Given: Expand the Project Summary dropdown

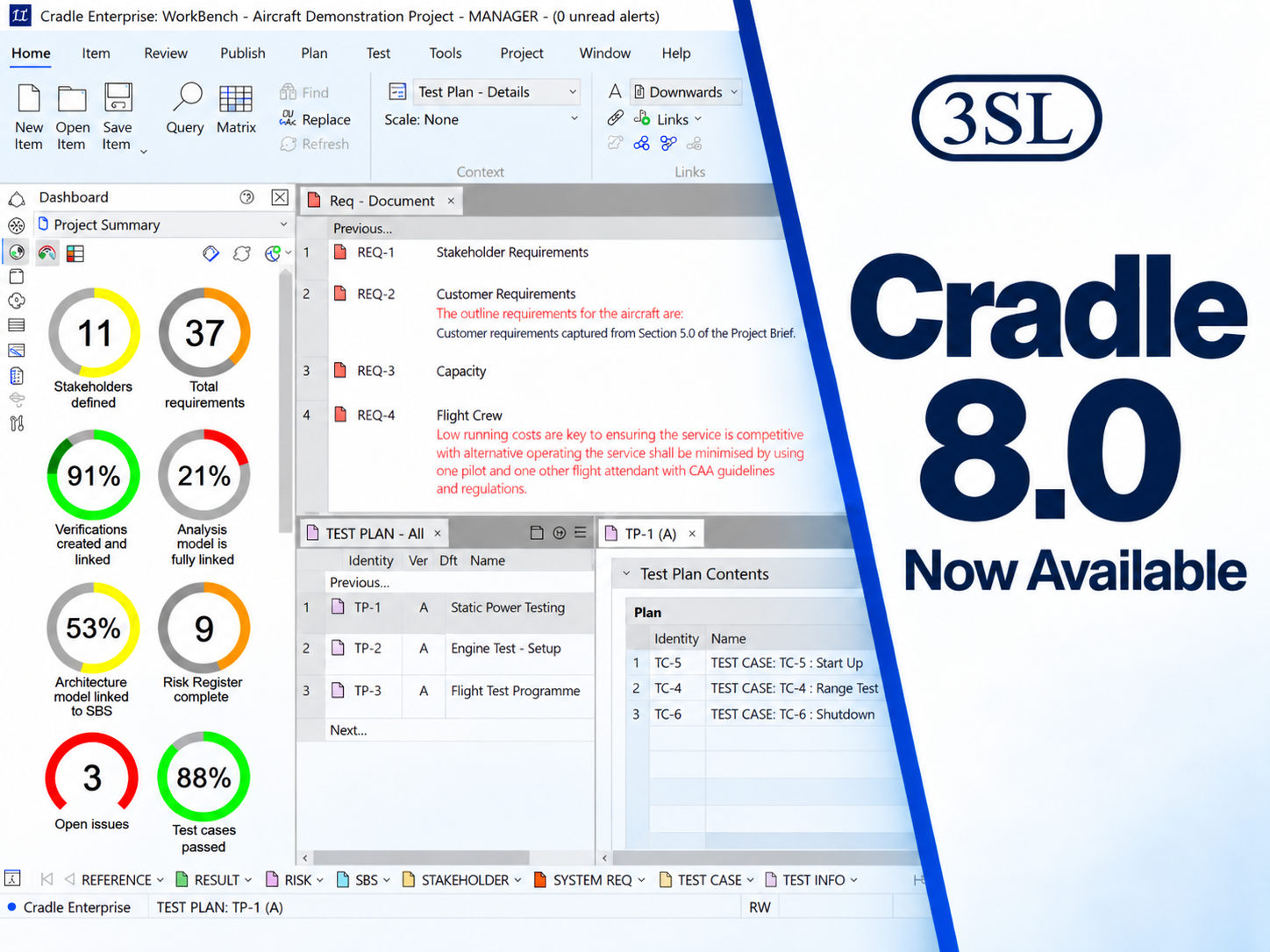Looking at the screenshot, I should pyautogui.click(x=283, y=225).
